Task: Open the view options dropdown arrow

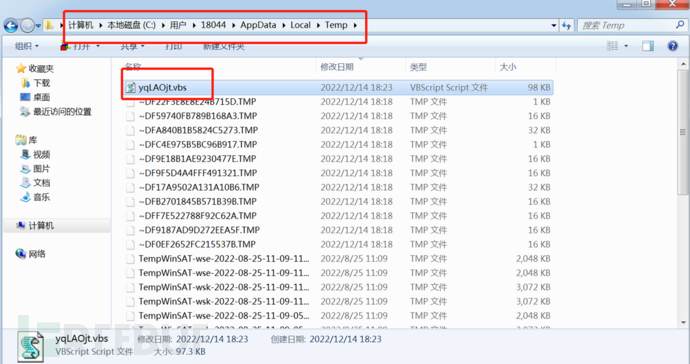Action: [626, 46]
